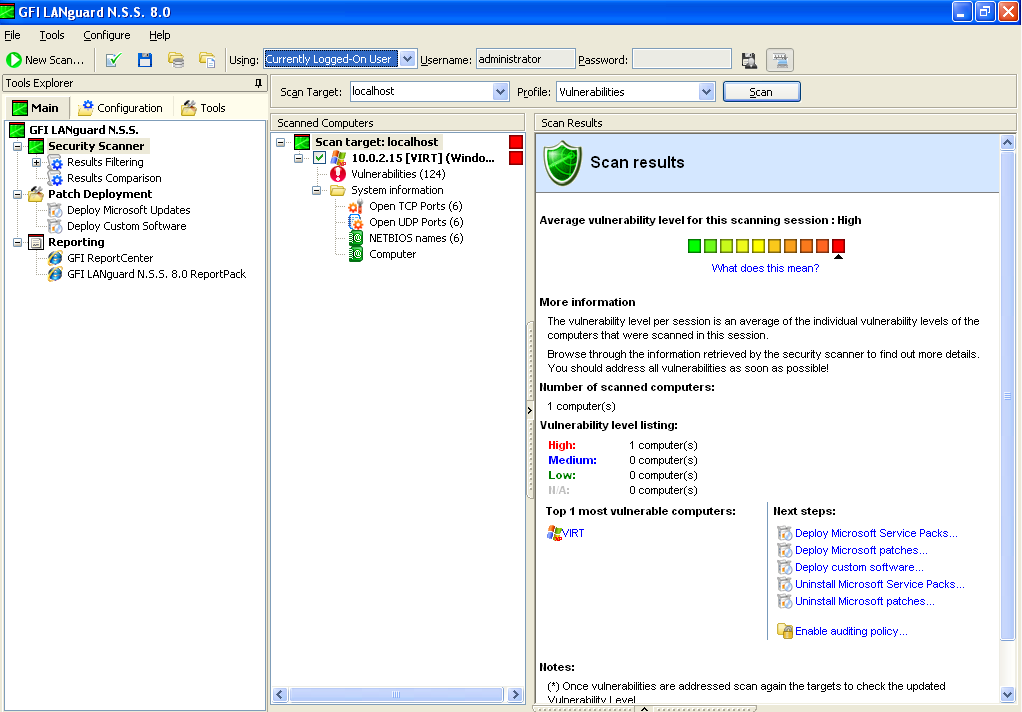
Task: Open the VIRT most vulnerable computer link
Action: [573, 533]
